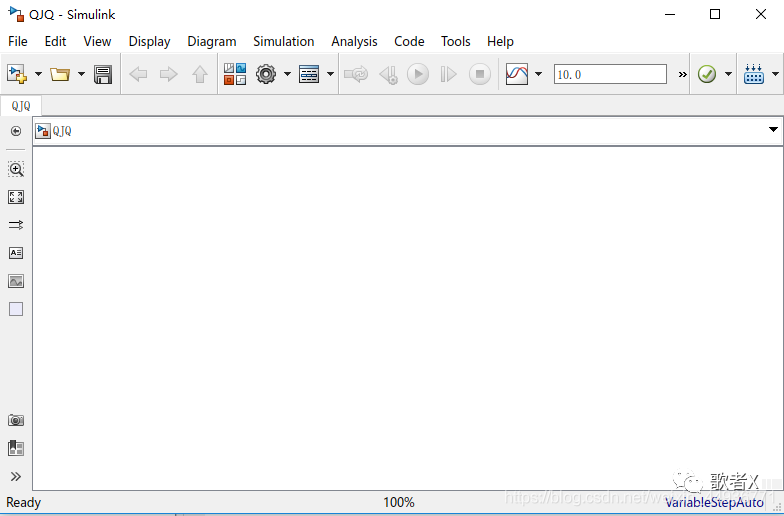Open the Library Browser
The height and width of the screenshot is (516, 784).
[234, 74]
